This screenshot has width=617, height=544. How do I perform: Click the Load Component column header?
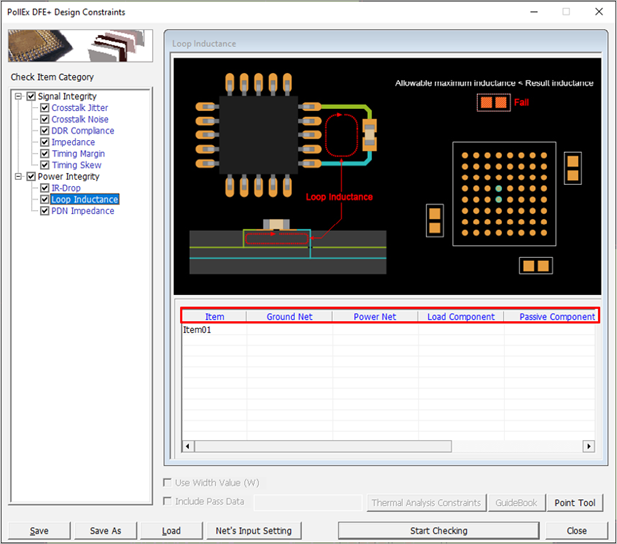[460, 317]
